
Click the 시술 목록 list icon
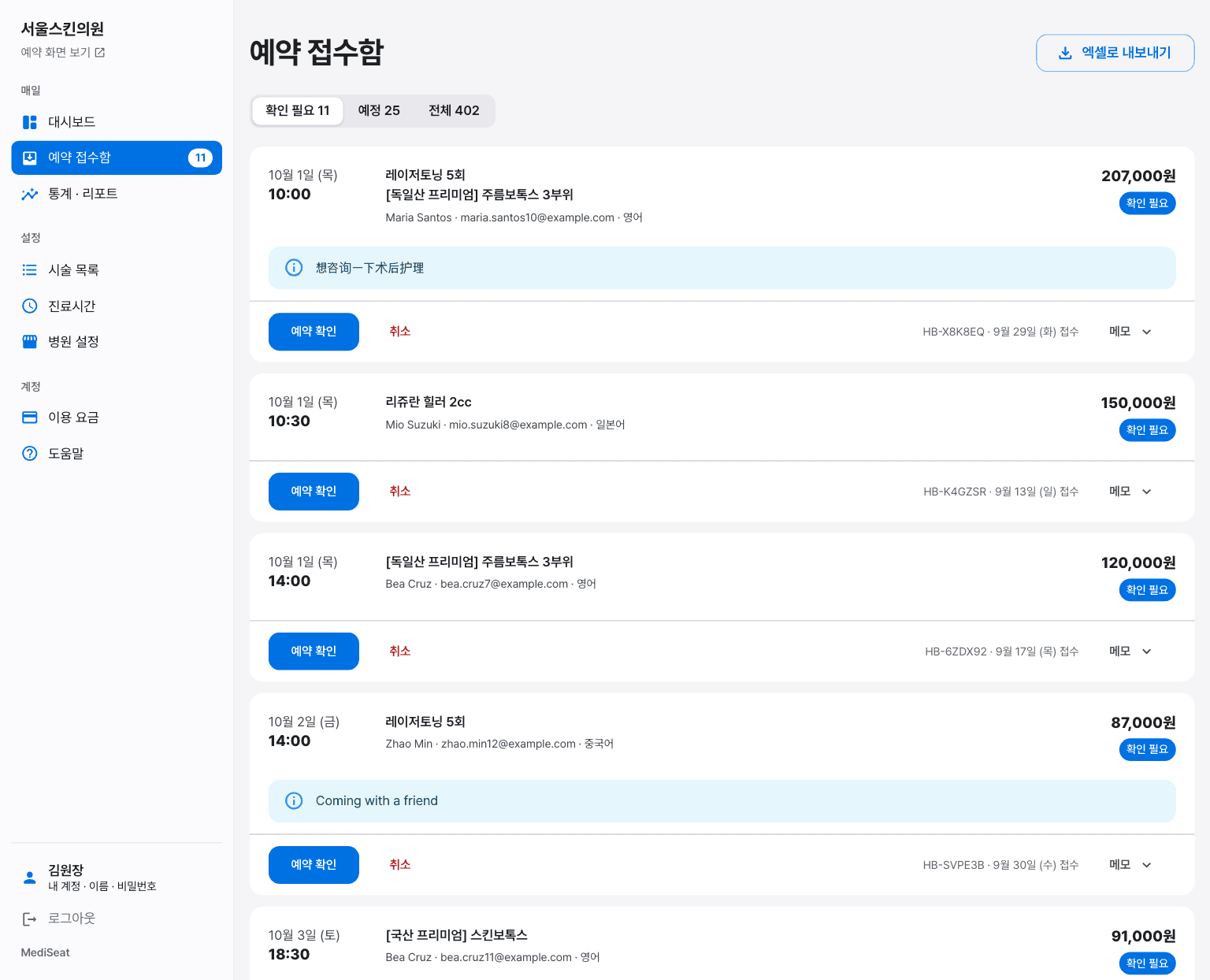[x=30, y=270]
